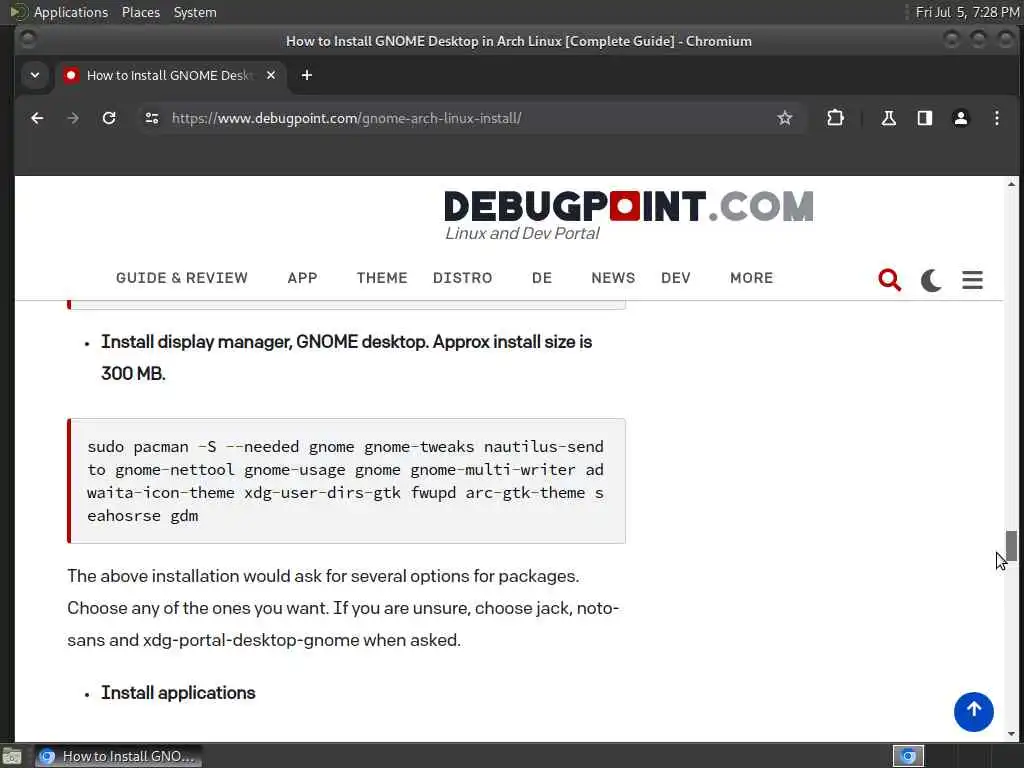1024x768 pixels.
Task: Open a new browser tab
Action: click(306, 75)
